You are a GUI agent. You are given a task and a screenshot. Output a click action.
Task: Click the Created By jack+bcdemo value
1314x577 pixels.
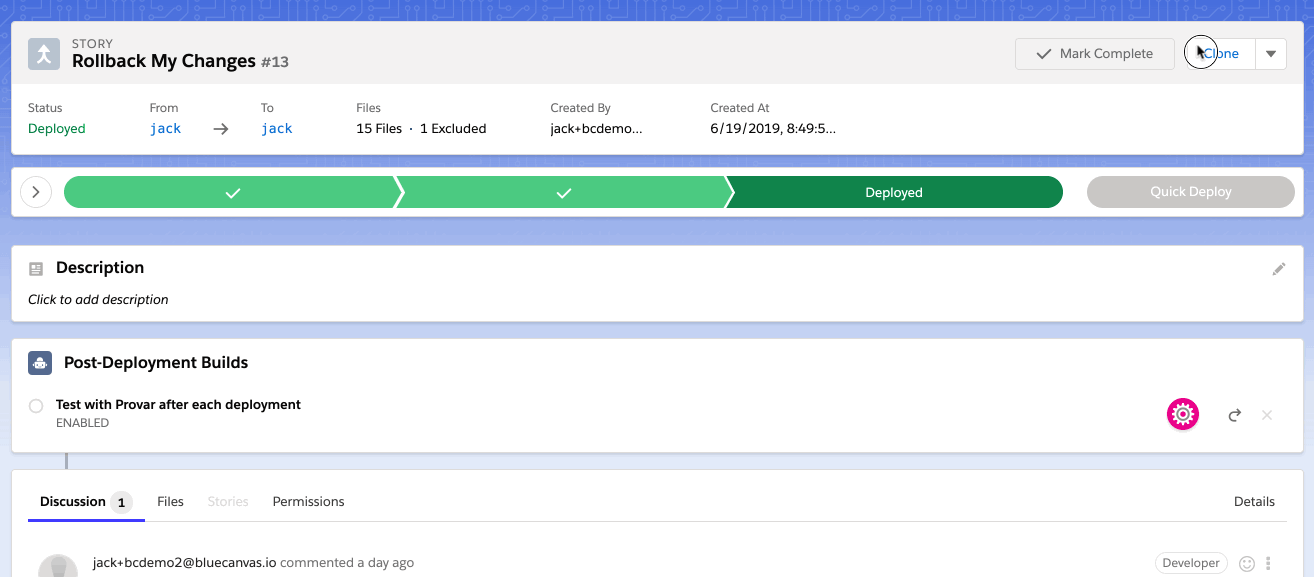click(x=596, y=128)
